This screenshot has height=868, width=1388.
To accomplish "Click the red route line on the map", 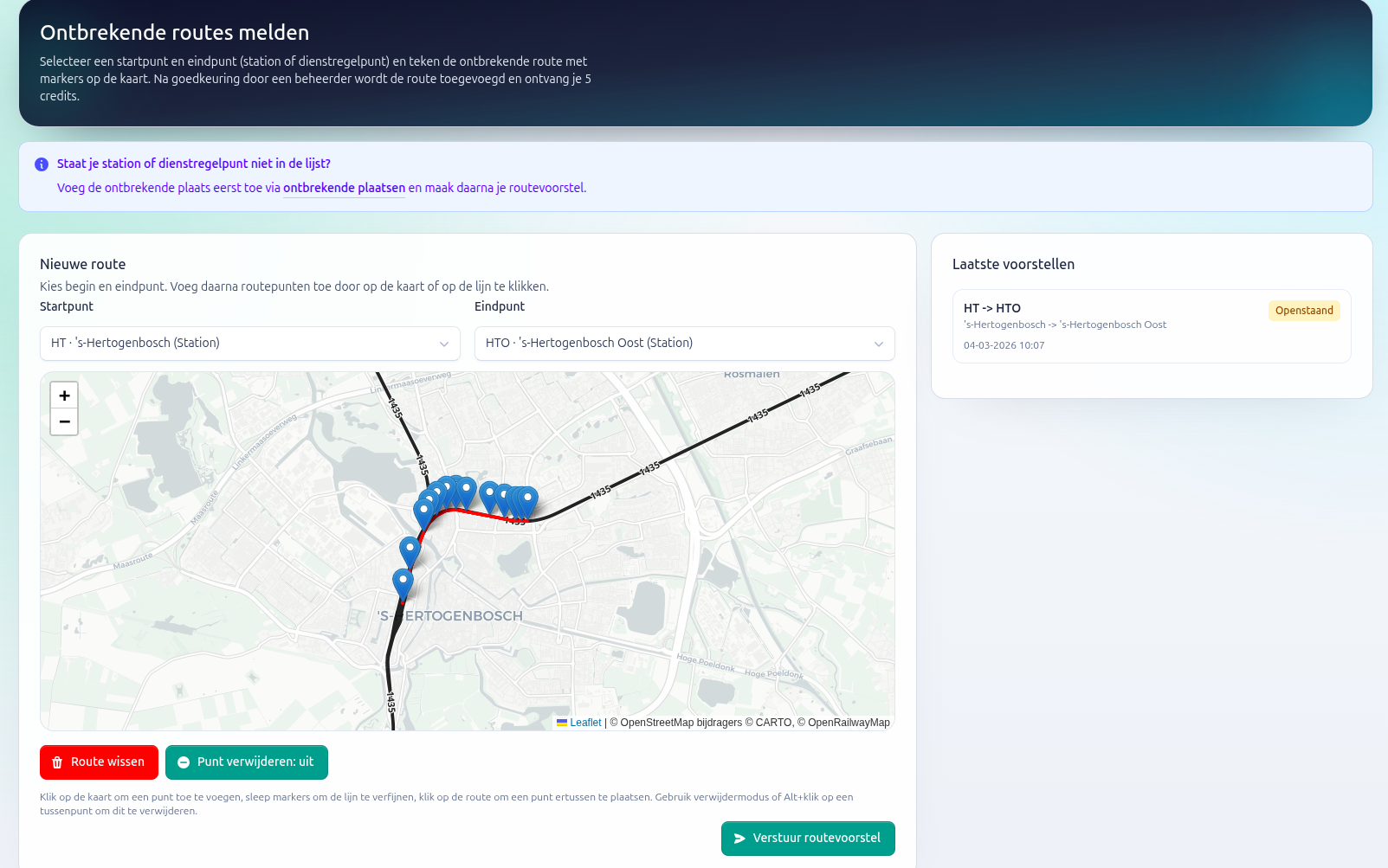I will click(x=475, y=512).
